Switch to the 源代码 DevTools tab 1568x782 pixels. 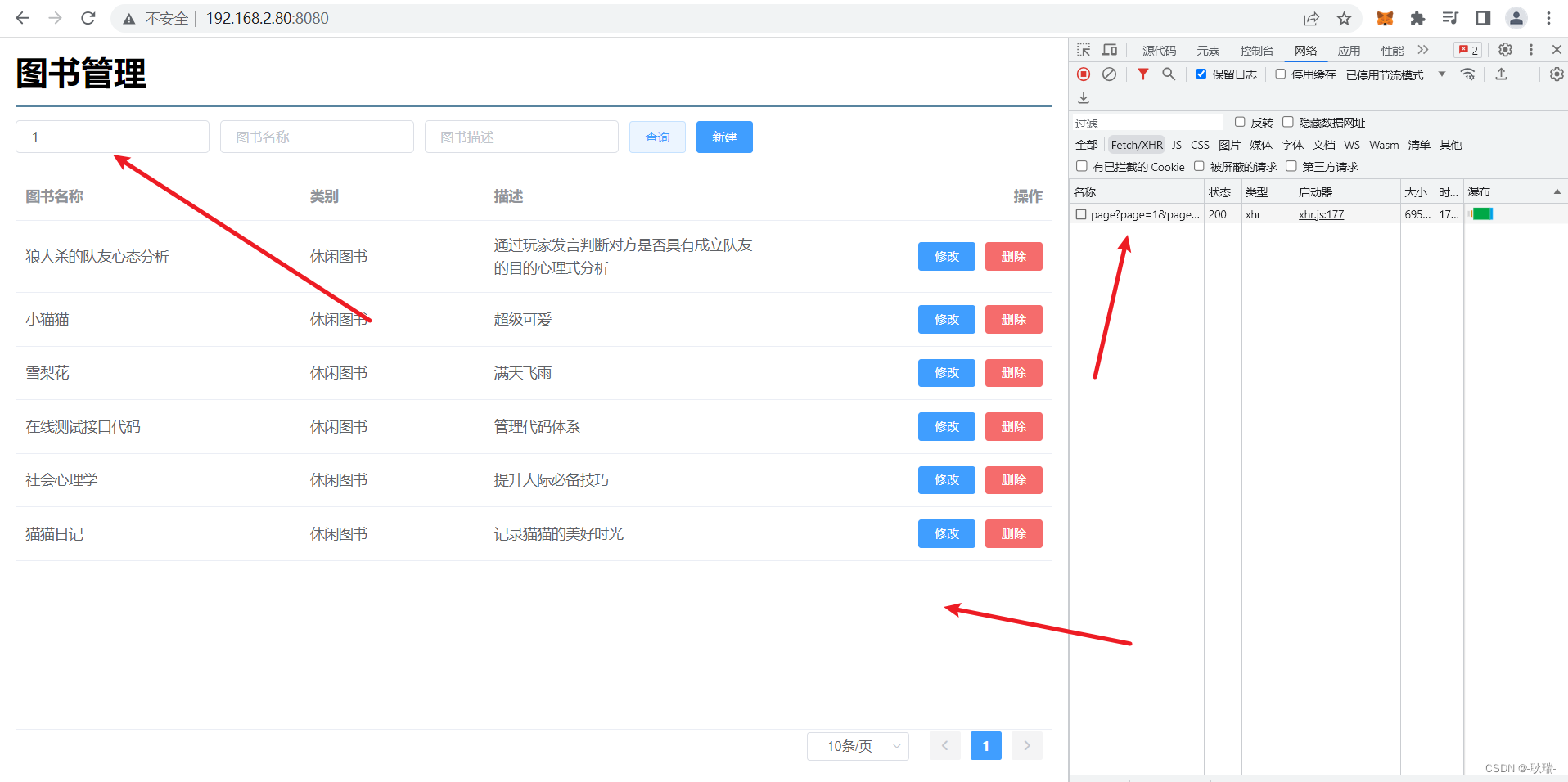point(1159,51)
